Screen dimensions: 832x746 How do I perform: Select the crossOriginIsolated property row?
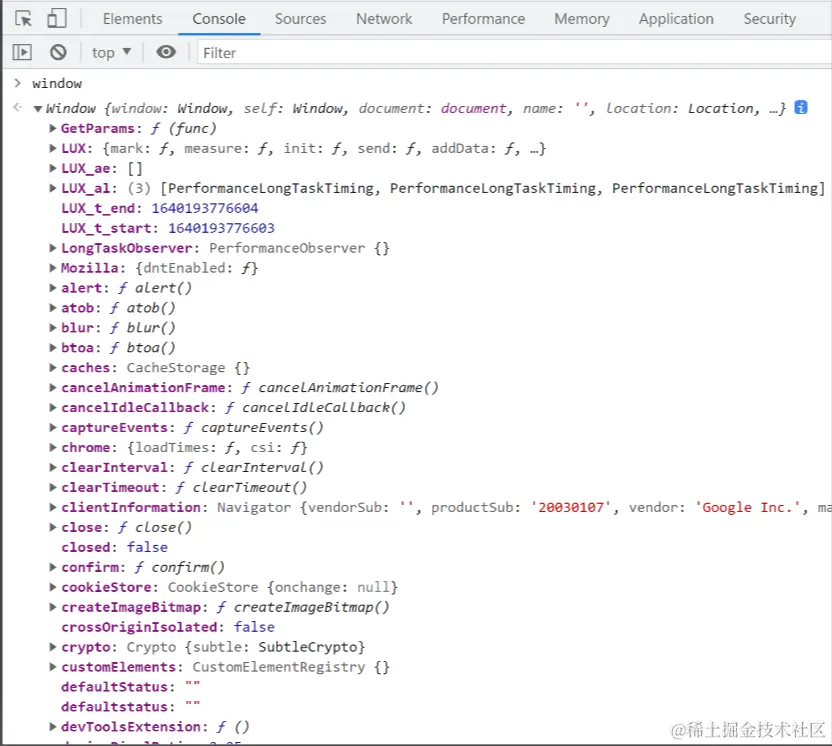(x=168, y=627)
